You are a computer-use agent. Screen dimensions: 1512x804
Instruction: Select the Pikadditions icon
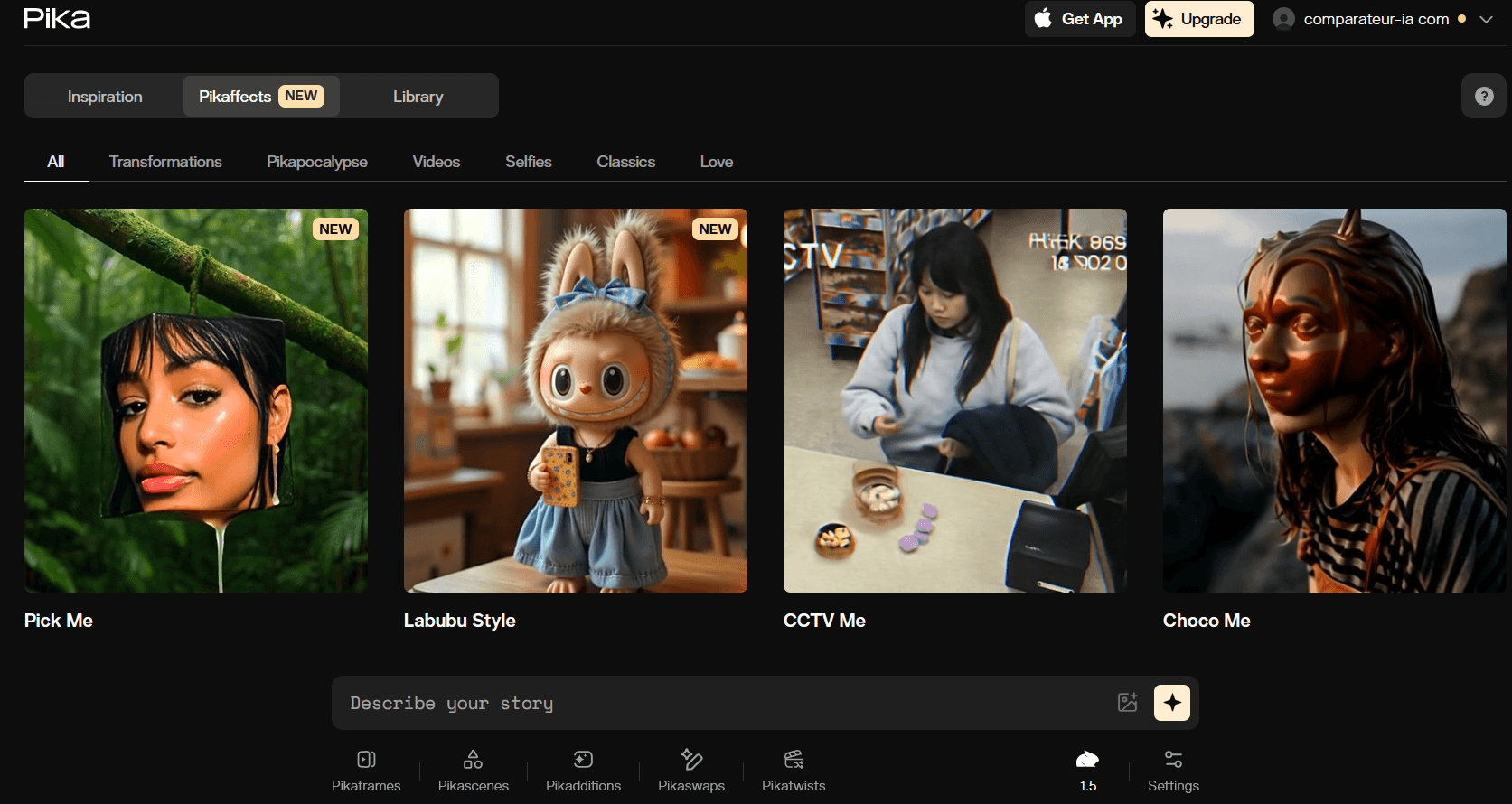click(x=583, y=760)
